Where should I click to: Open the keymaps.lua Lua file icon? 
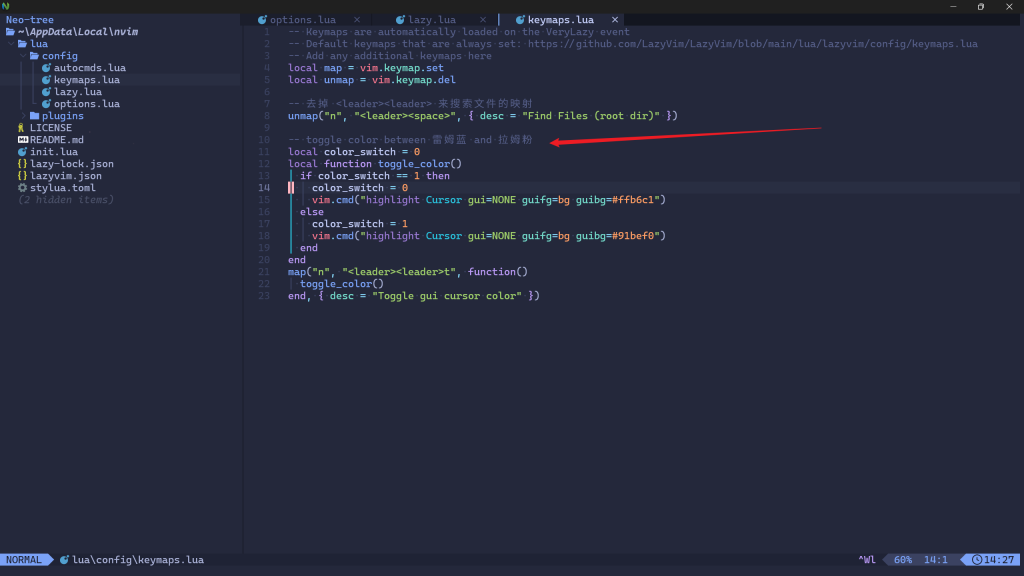46,80
